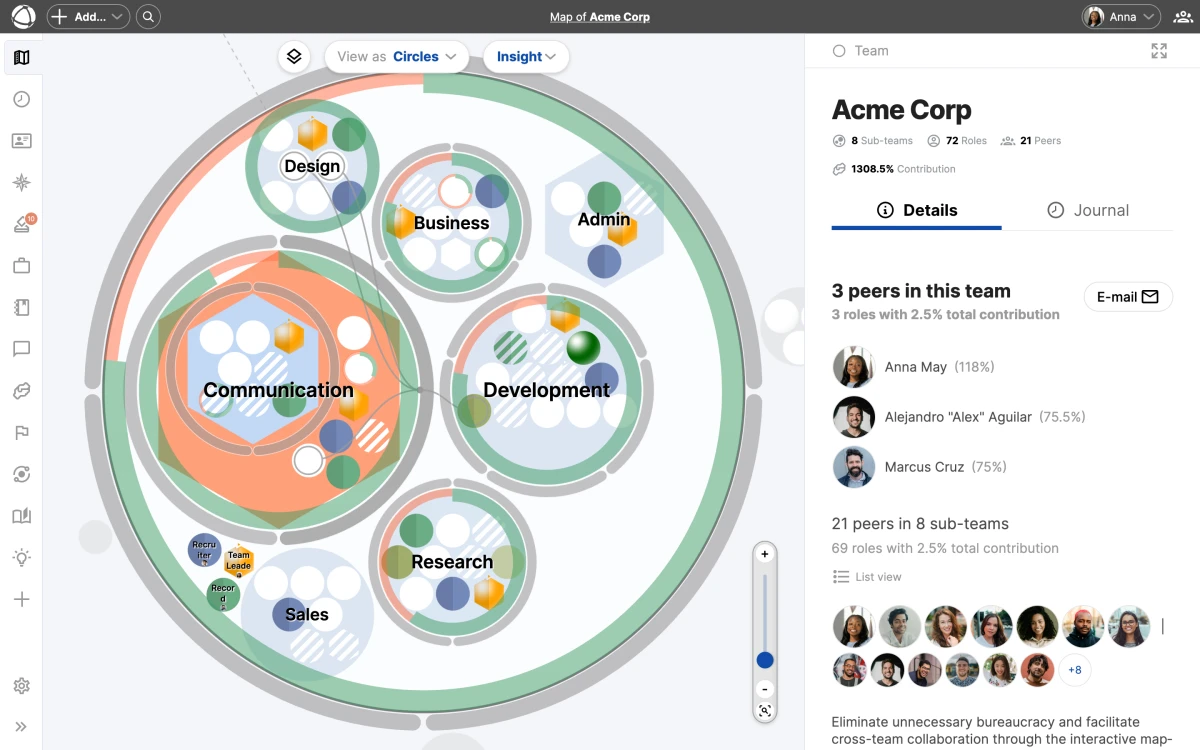Open the people icon in the top-right corner
This screenshot has width=1200, height=750.
[1182, 16]
